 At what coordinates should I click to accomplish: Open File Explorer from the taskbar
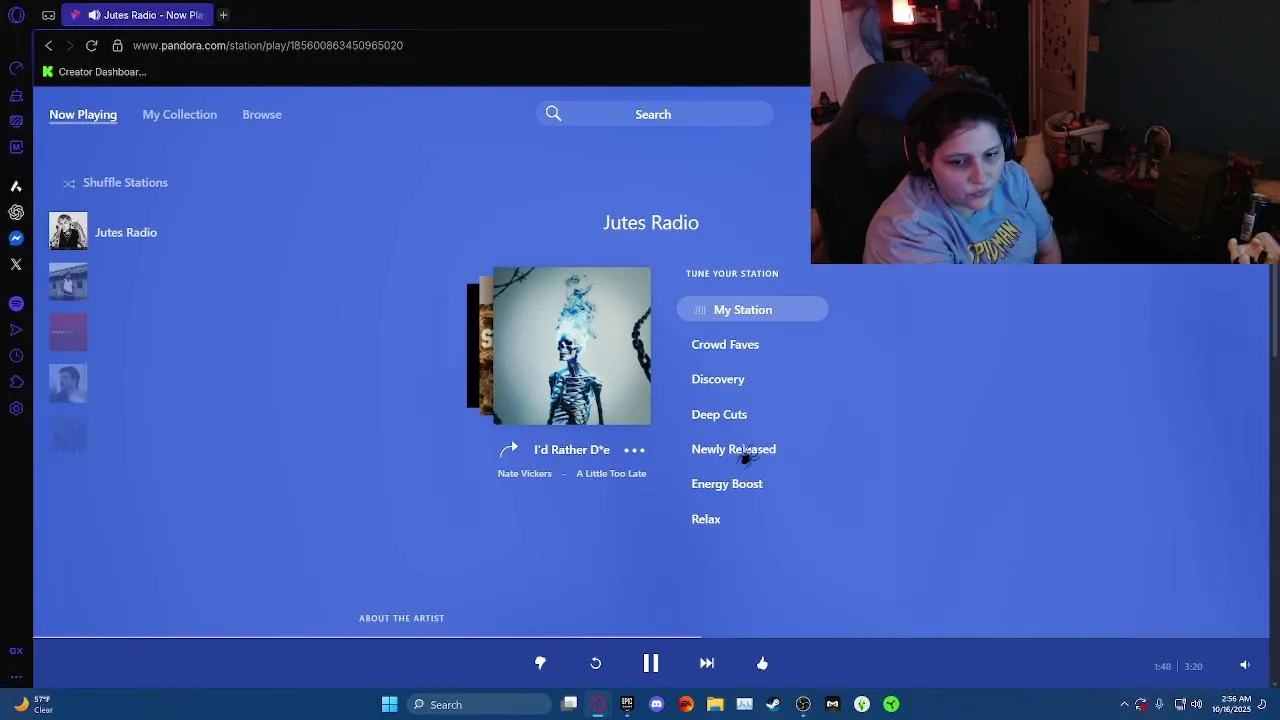coord(715,704)
